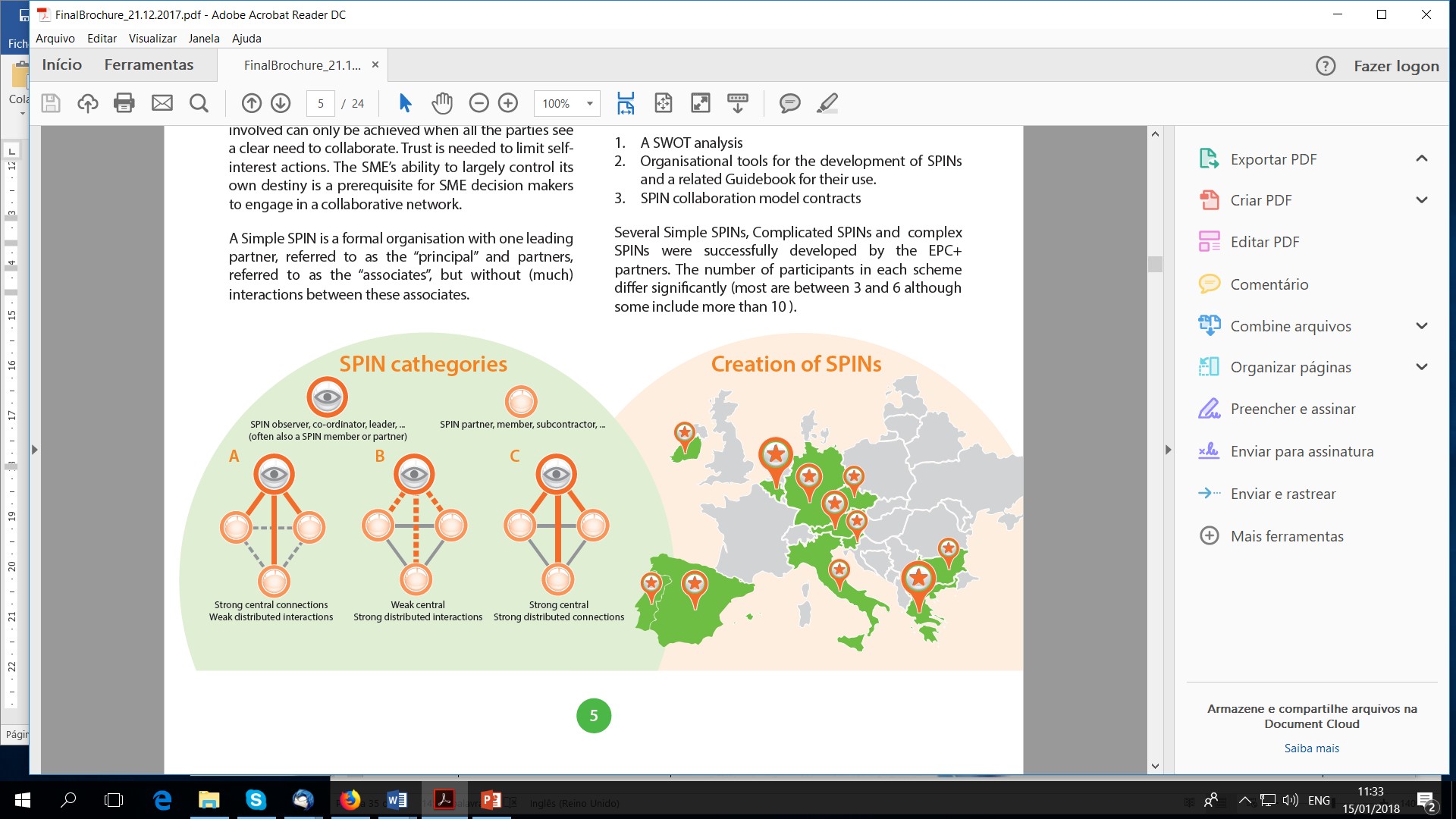This screenshot has height=819, width=1456.
Task: Click the scroll up arrow of document
Action: pyautogui.click(x=1155, y=134)
